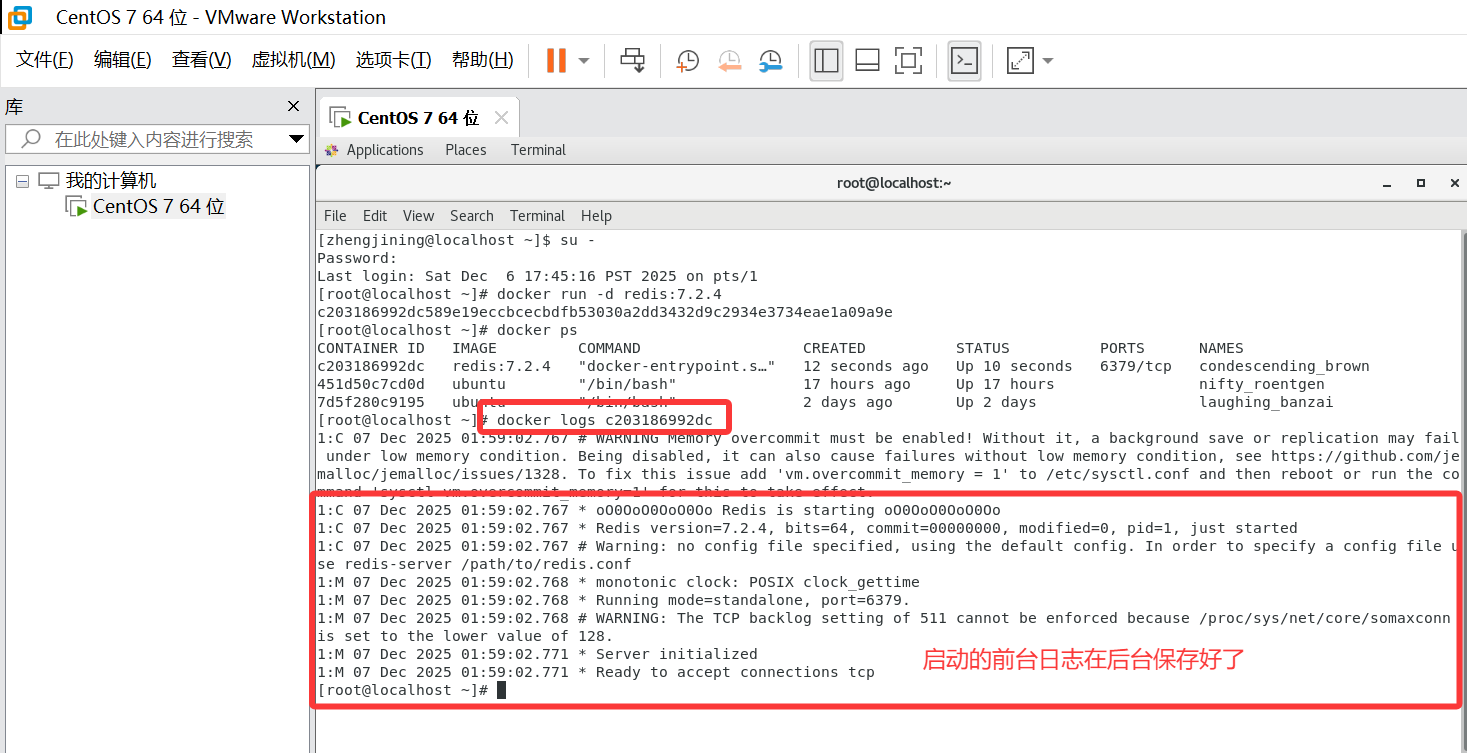Open the library search filter dropdown
This screenshot has width=1467, height=753.
click(296, 139)
